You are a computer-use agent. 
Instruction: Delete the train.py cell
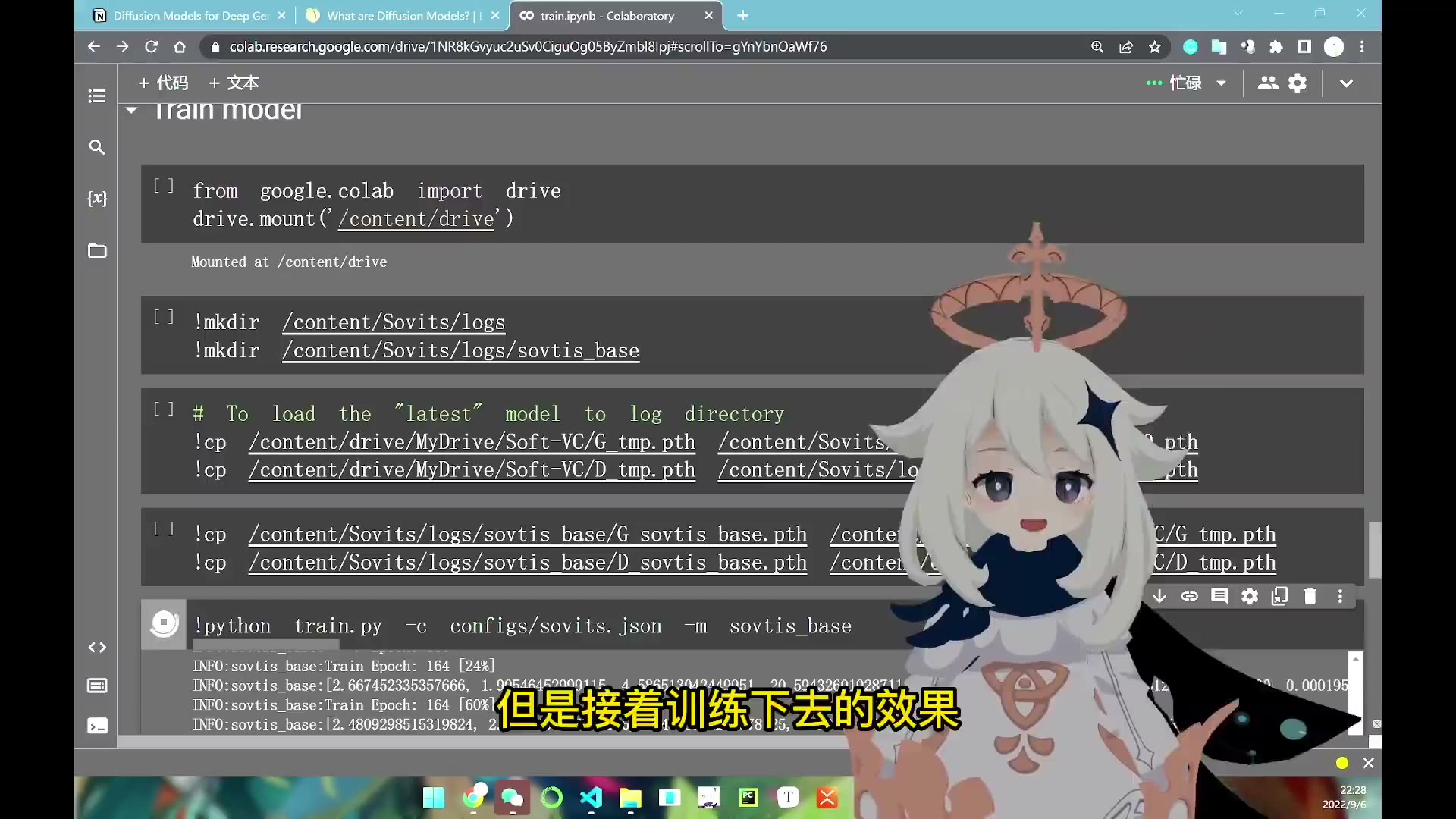1310,597
